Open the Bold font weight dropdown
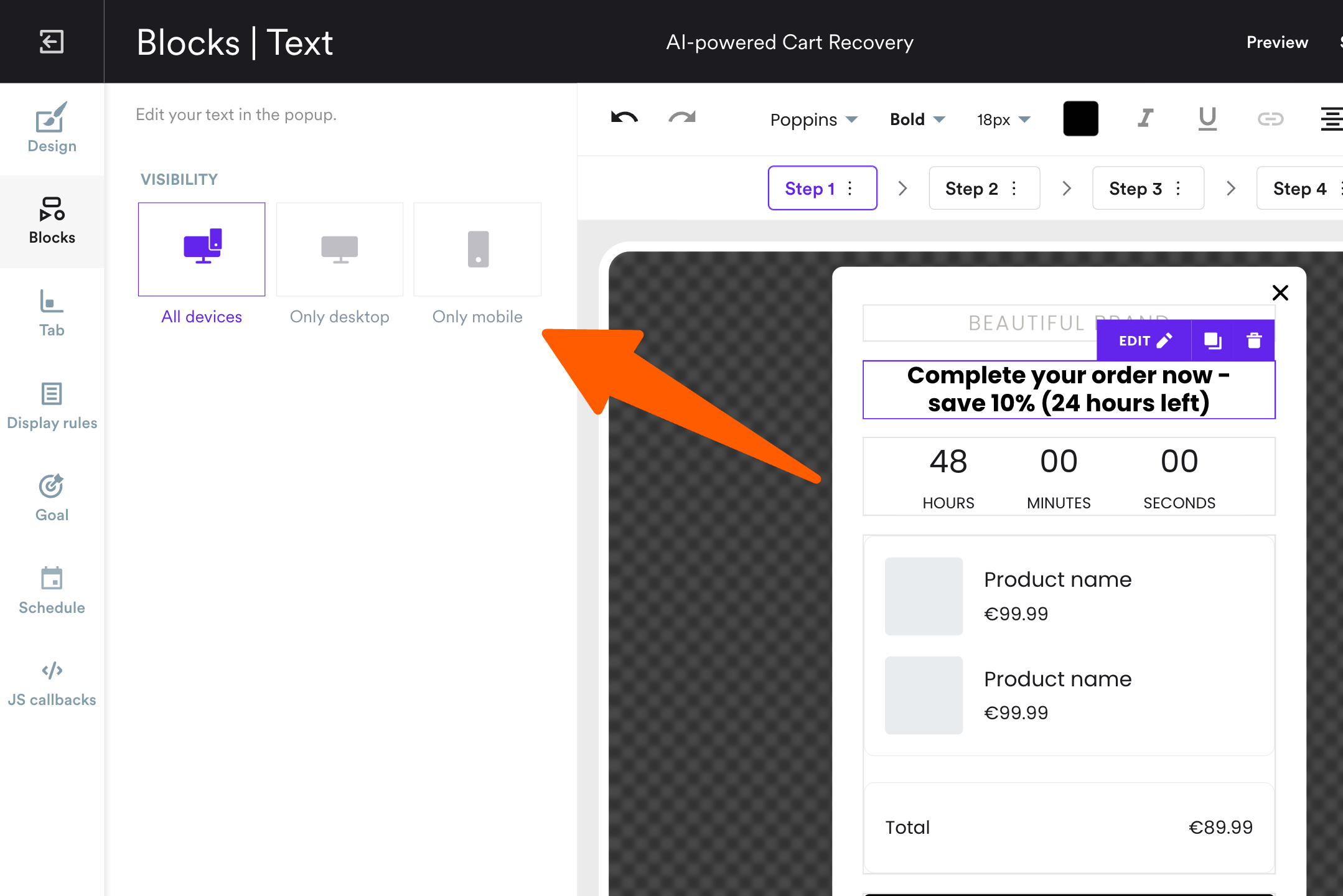The image size is (1343, 896). (917, 119)
